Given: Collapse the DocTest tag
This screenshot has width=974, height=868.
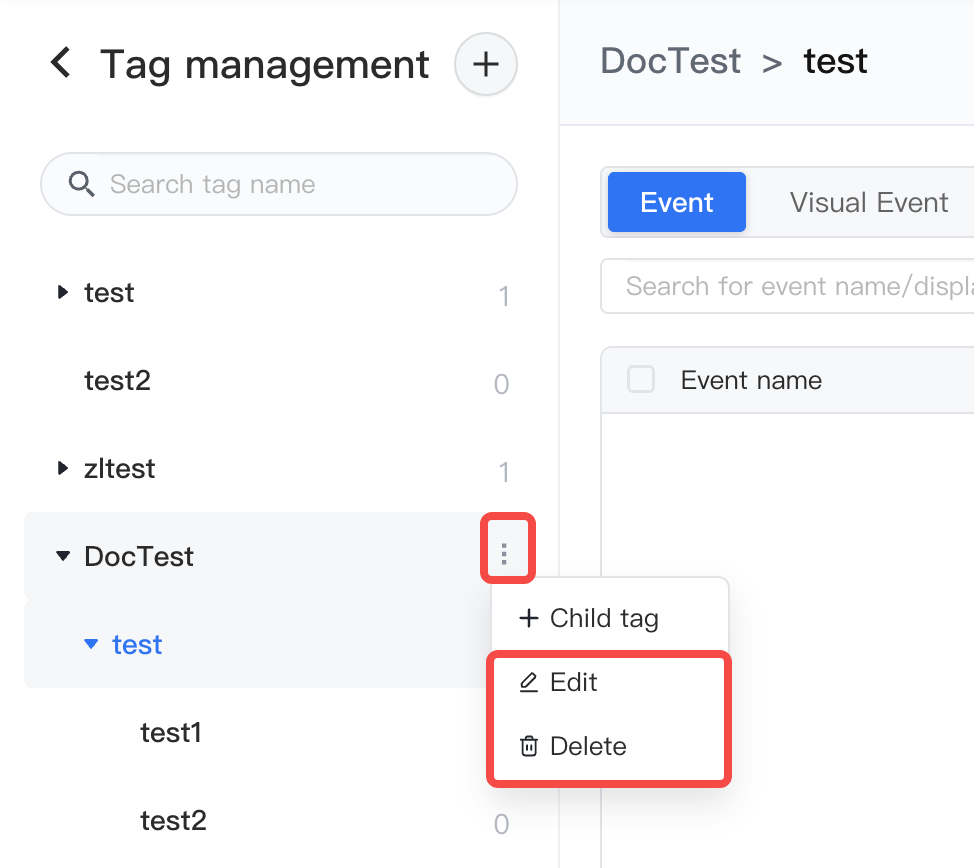Looking at the screenshot, I should 63,555.
